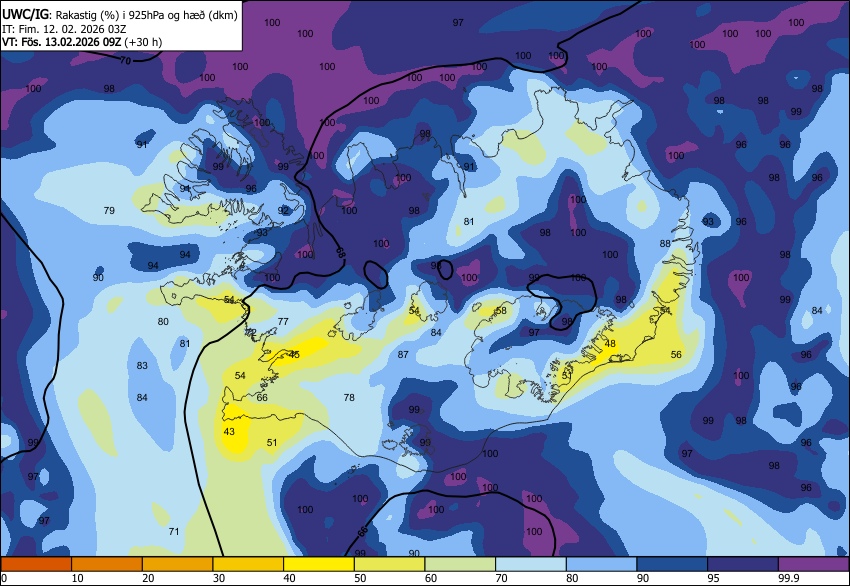Pick the dark navy 95–99.9 legend swatch

click(743, 564)
